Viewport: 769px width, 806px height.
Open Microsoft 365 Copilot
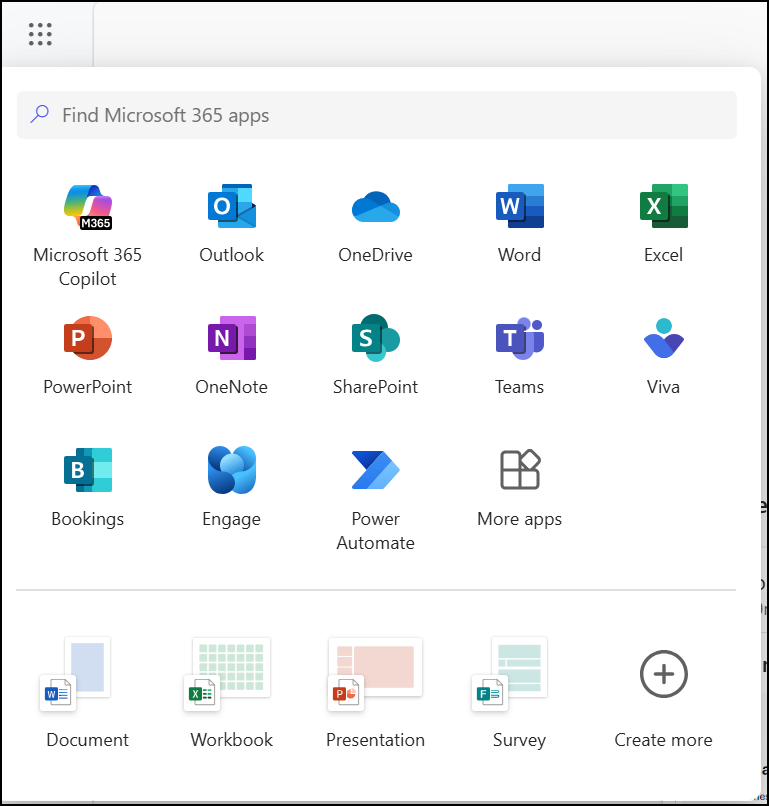87,222
